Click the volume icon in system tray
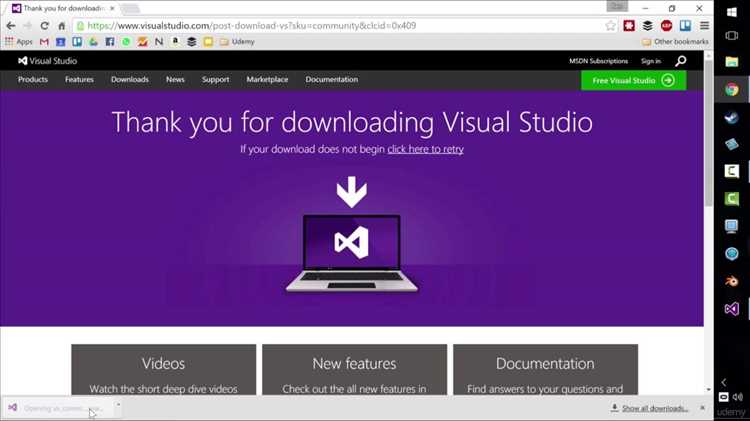 tap(738, 397)
